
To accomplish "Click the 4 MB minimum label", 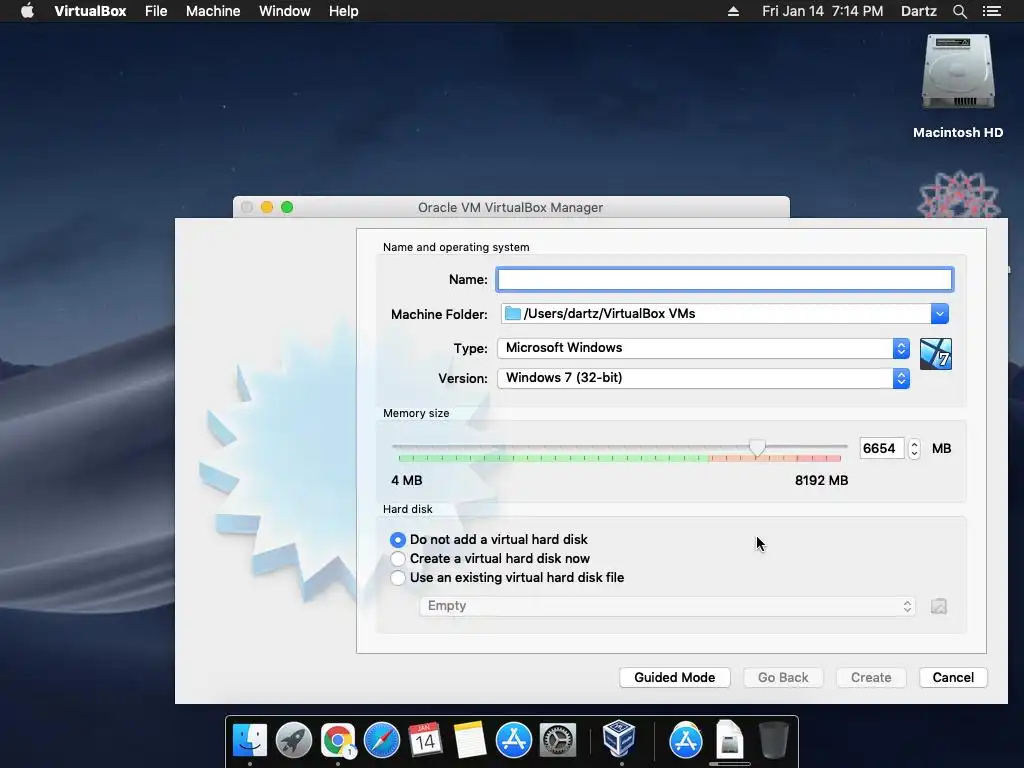I will pyautogui.click(x=406, y=481).
